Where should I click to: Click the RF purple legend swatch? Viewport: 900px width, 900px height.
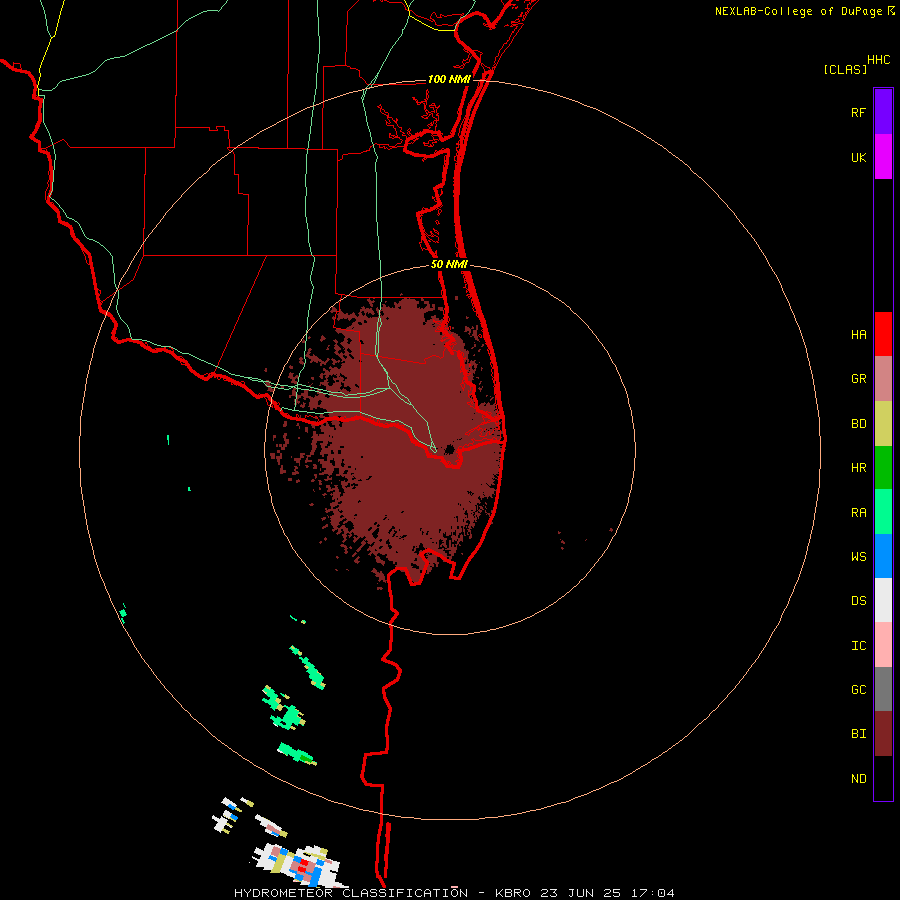(x=883, y=112)
